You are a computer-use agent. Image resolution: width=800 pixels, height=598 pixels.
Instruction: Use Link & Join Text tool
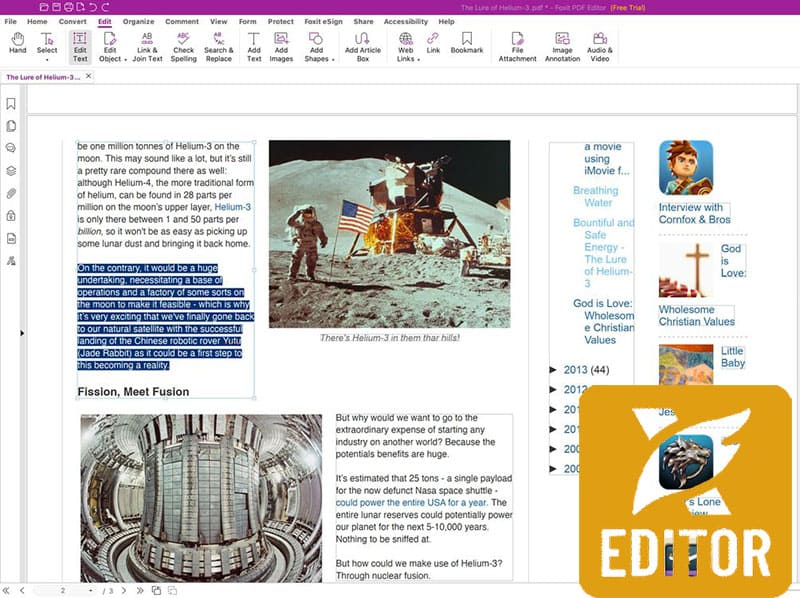pos(147,47)
